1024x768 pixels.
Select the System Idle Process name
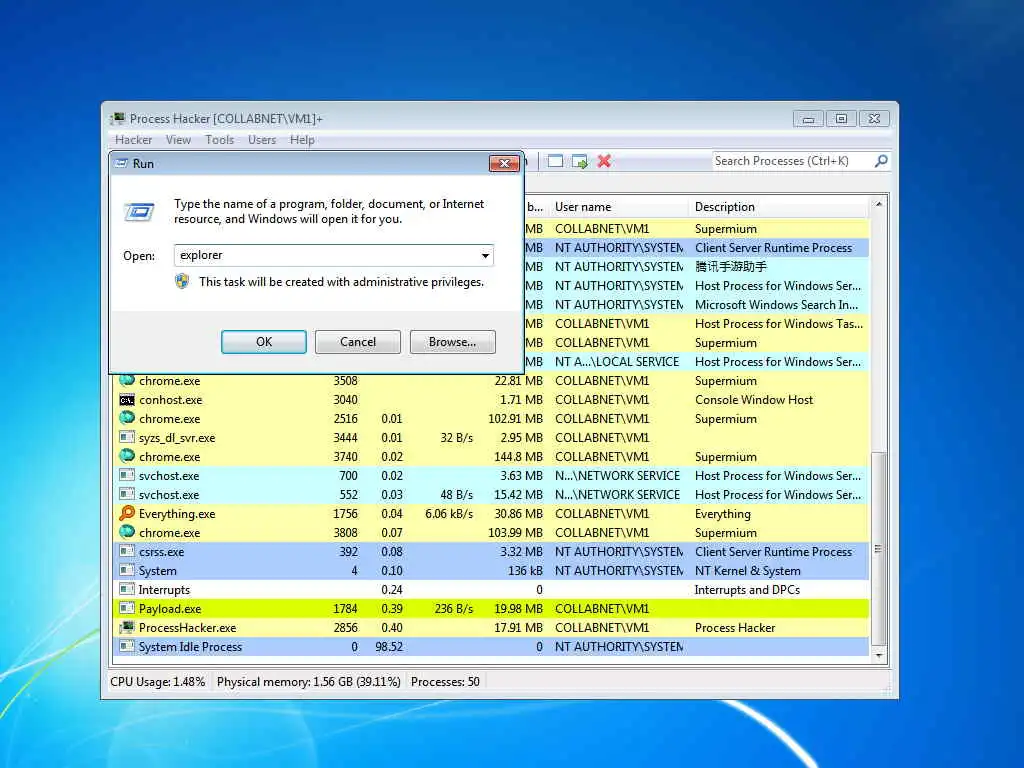coord(190,647)
